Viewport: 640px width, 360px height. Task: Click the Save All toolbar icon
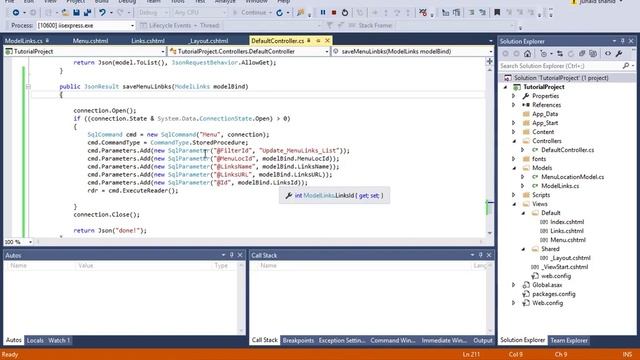(87, 13)
